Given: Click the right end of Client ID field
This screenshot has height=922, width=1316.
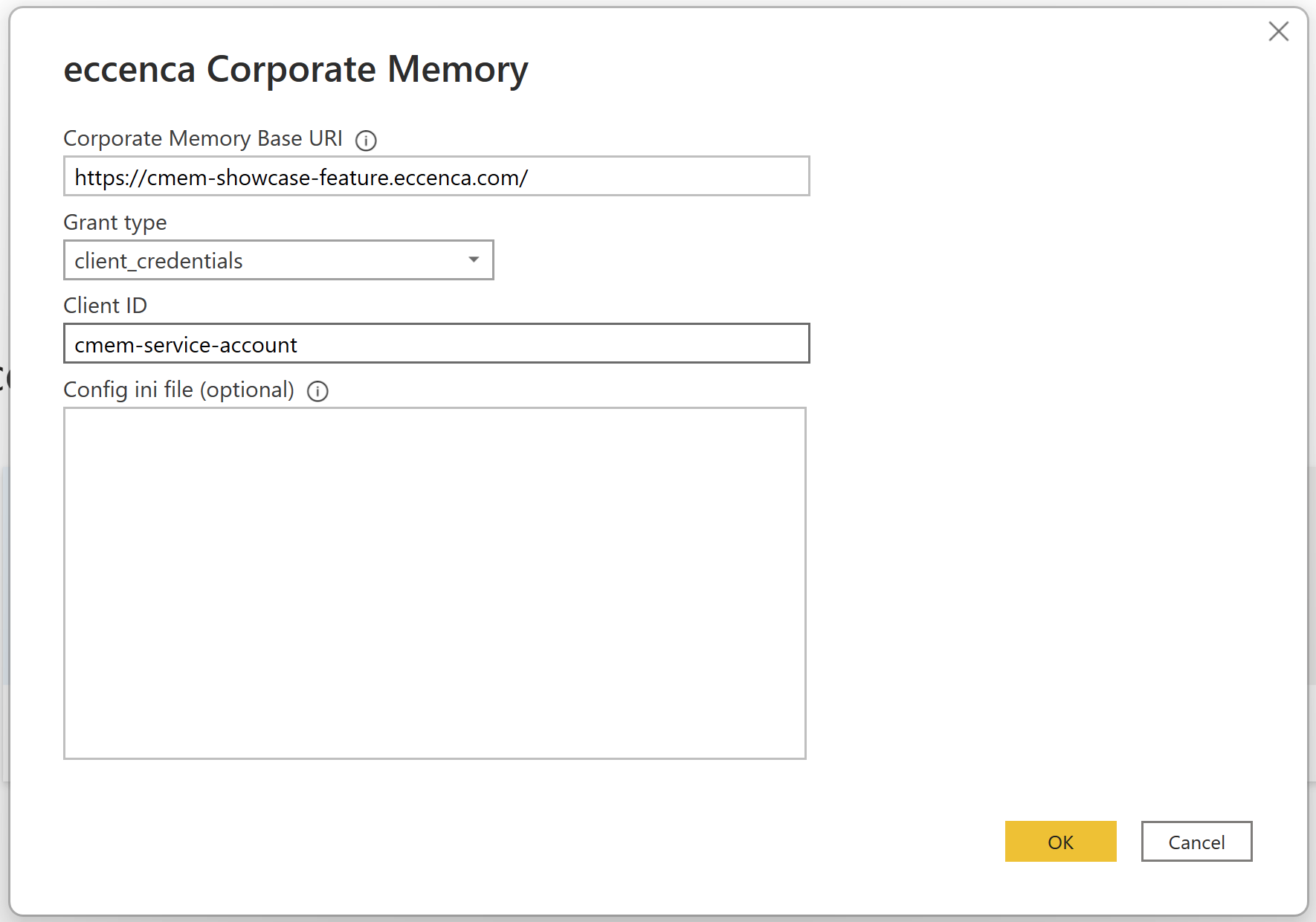Looking at the screenshot, I should (x=788, y=344).
